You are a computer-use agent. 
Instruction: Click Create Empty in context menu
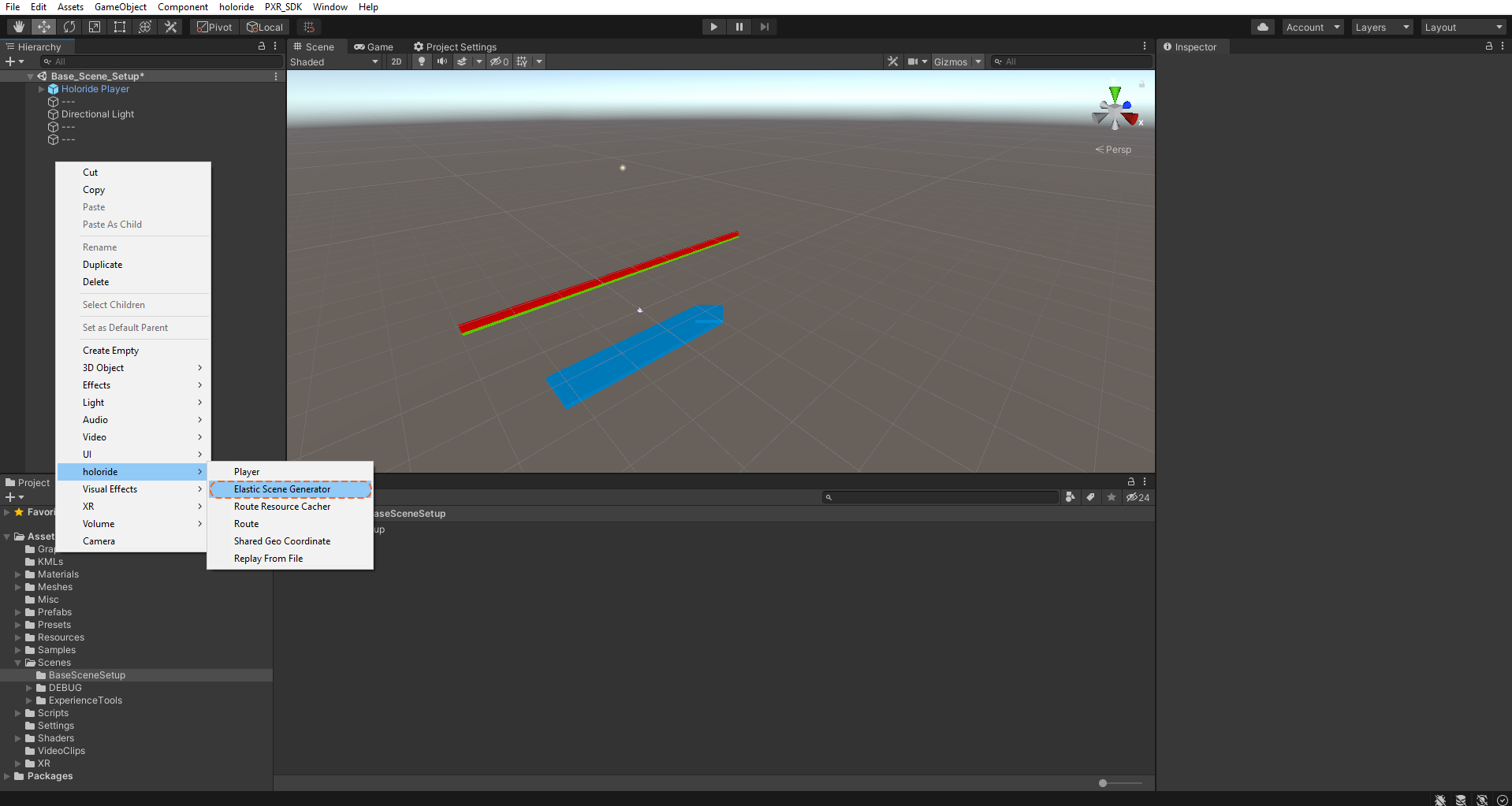[110, 351]
